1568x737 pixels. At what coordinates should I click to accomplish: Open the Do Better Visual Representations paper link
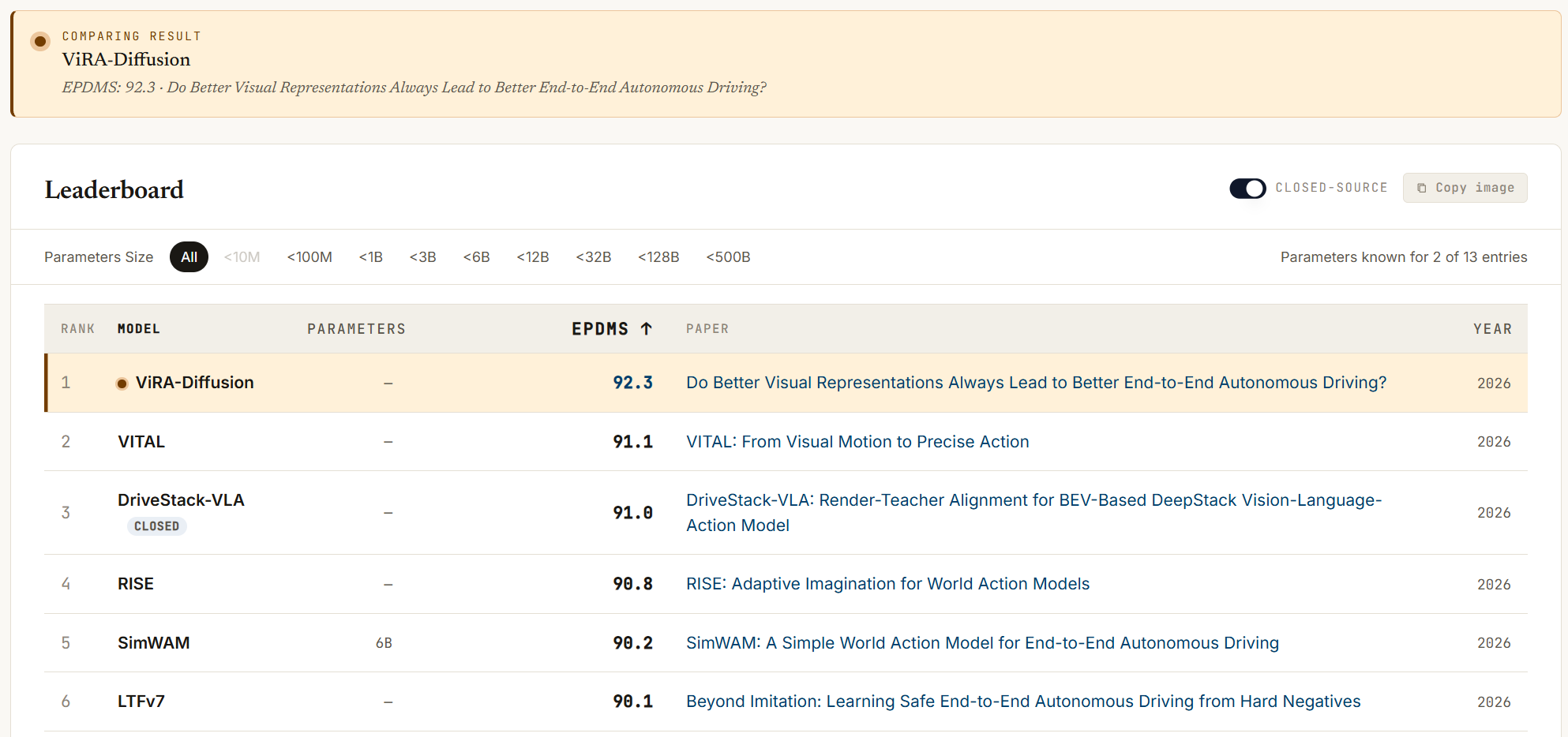pyautogui.click(x=1036, y=383)
